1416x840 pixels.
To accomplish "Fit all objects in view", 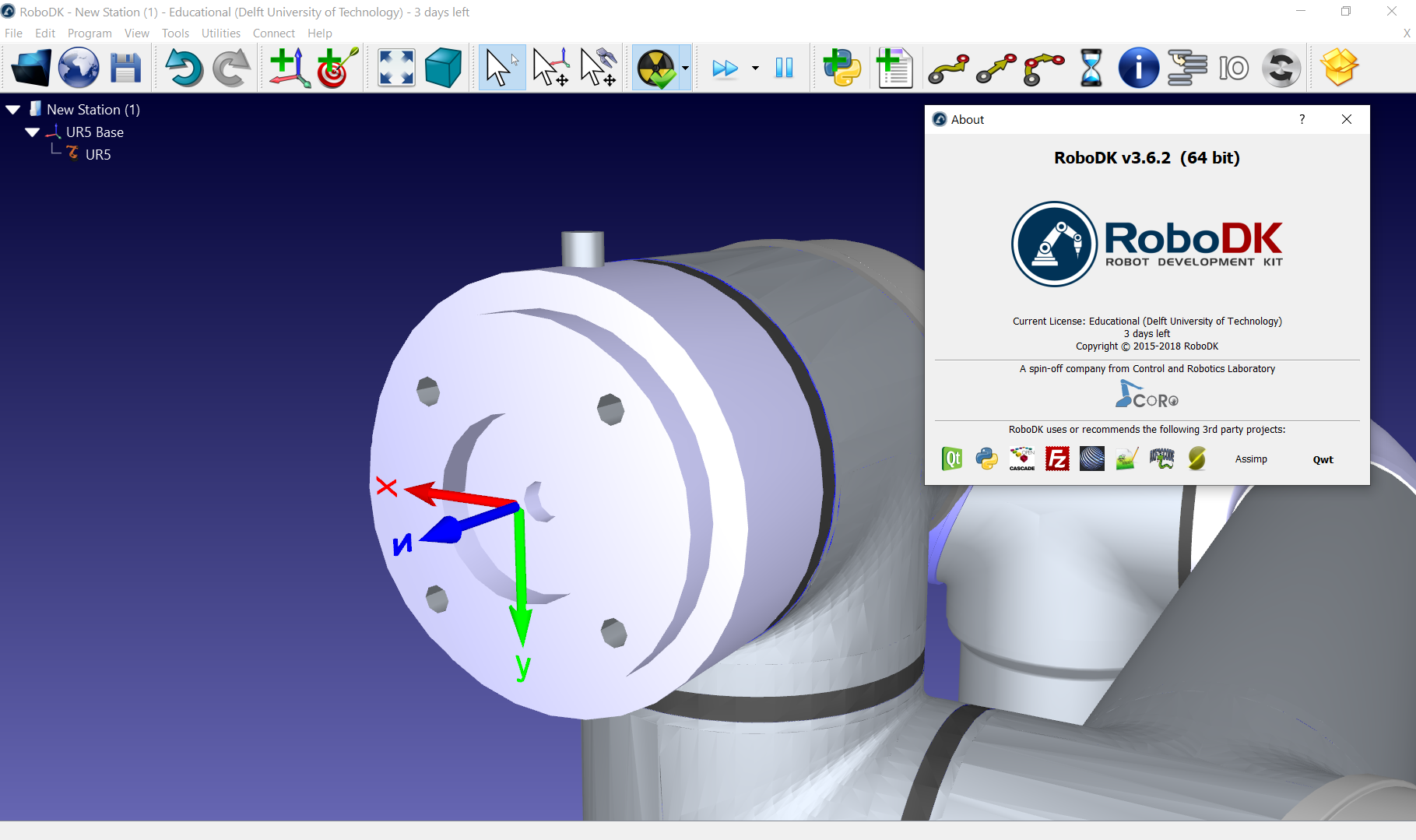I will click(x=396, y=68).
